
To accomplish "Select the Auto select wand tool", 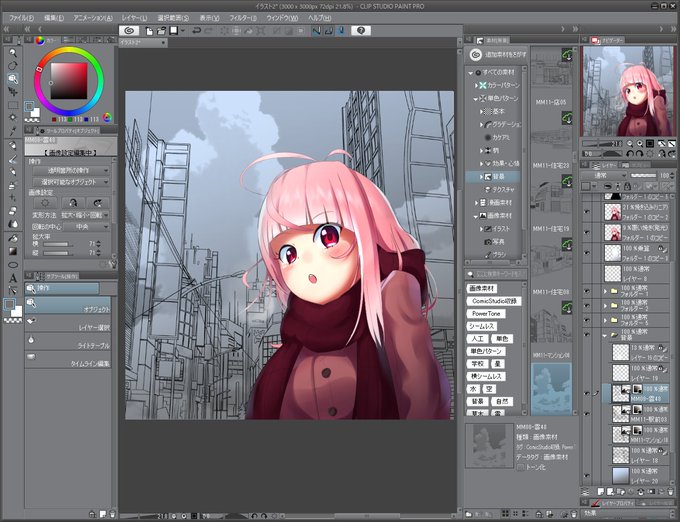I will pyautogui.click(x=13, y=117).
